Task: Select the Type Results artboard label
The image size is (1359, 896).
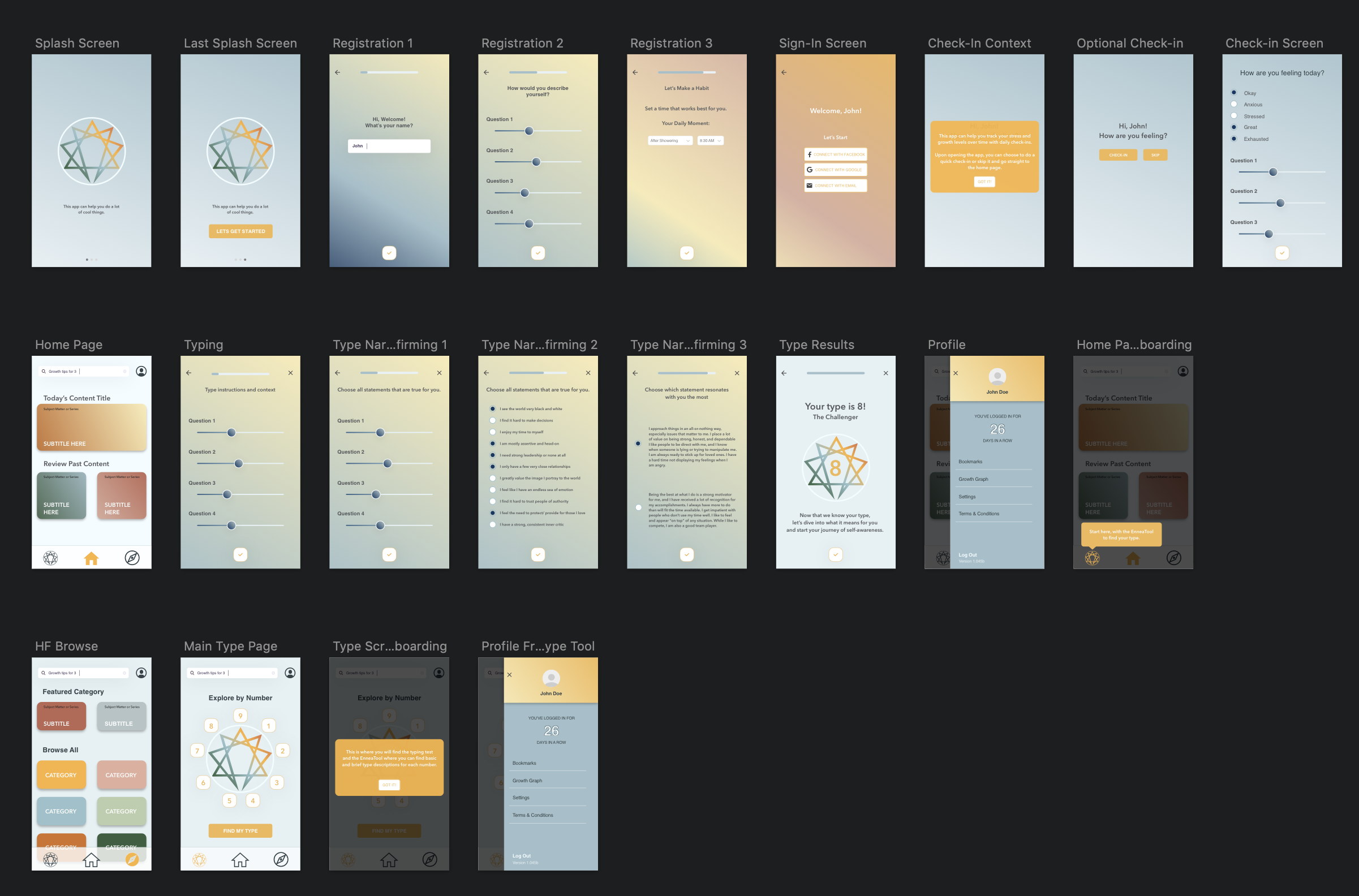Action: point(816,344)
